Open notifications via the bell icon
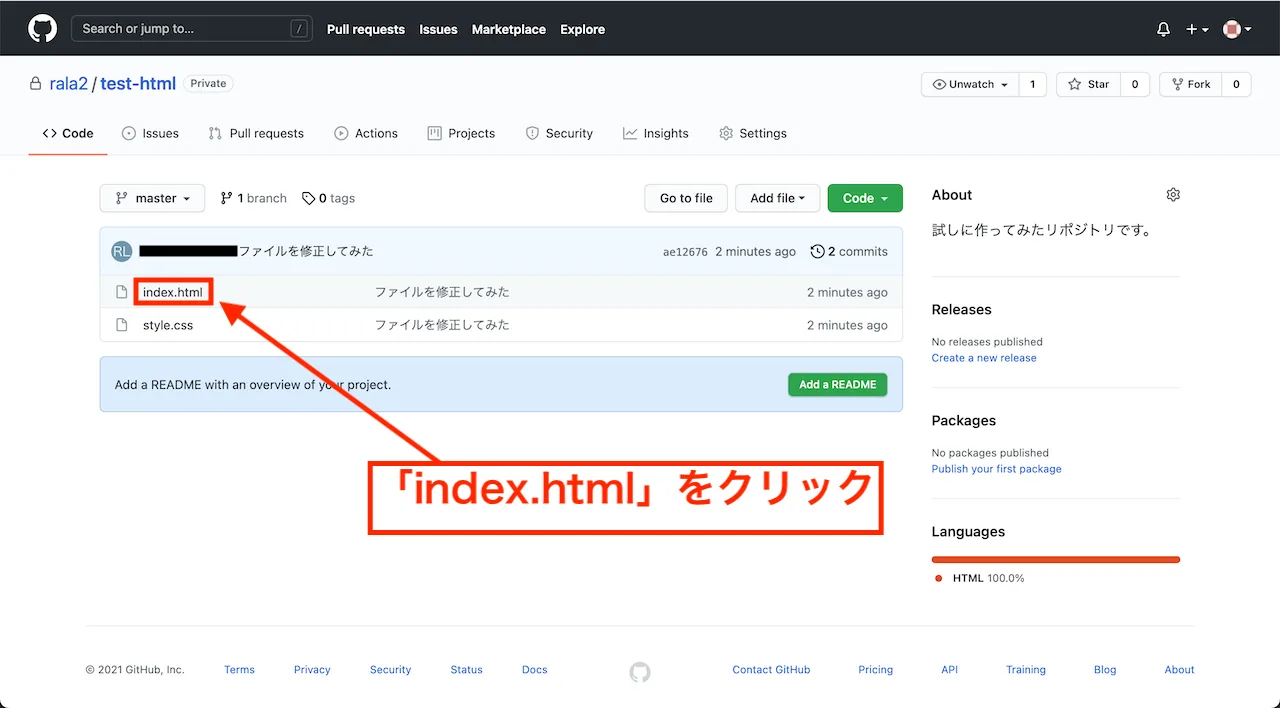The width and height of the screenshot is (1280, 708). pos(1163,29)
